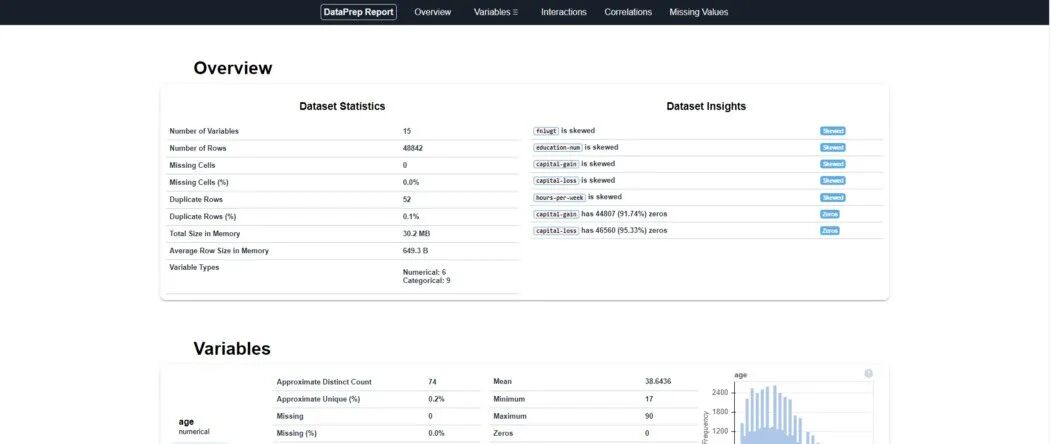Click Categorical: 9 text
Viewport: 1050px width, 444px height.
point(427,281)
